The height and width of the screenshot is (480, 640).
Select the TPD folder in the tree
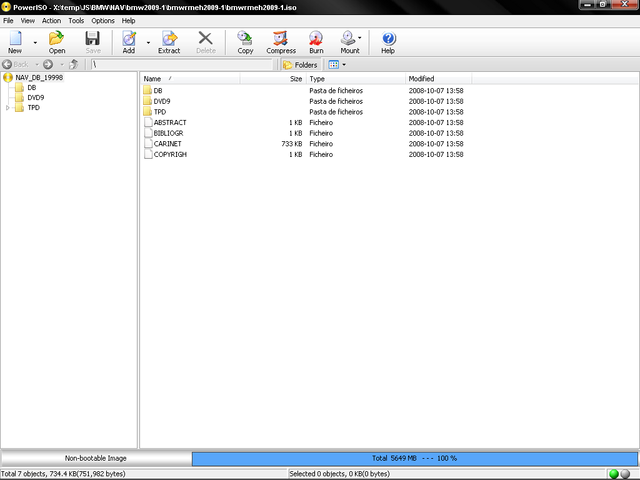click(x=33, y=108)
